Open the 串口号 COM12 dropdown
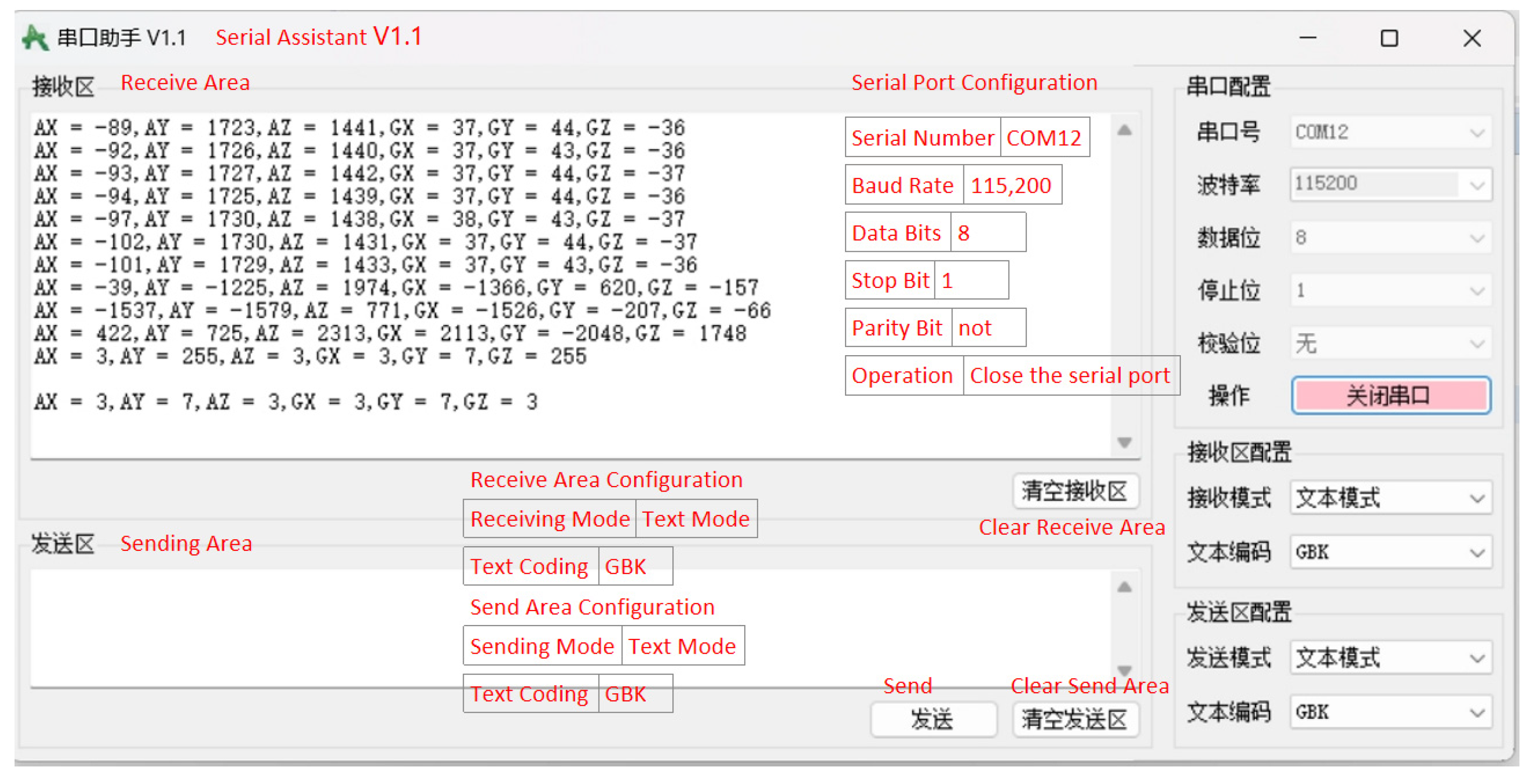The width and height of the screenshot is (1533, 784). (x=1391, y=132)
